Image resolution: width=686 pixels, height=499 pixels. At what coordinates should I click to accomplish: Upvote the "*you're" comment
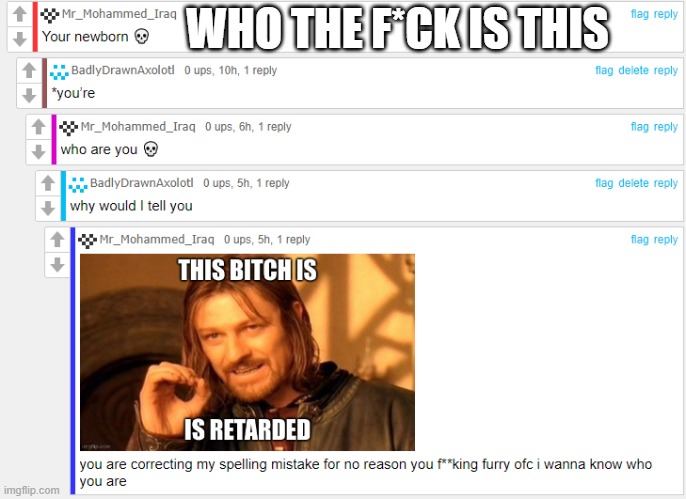[x=29, y=70]
